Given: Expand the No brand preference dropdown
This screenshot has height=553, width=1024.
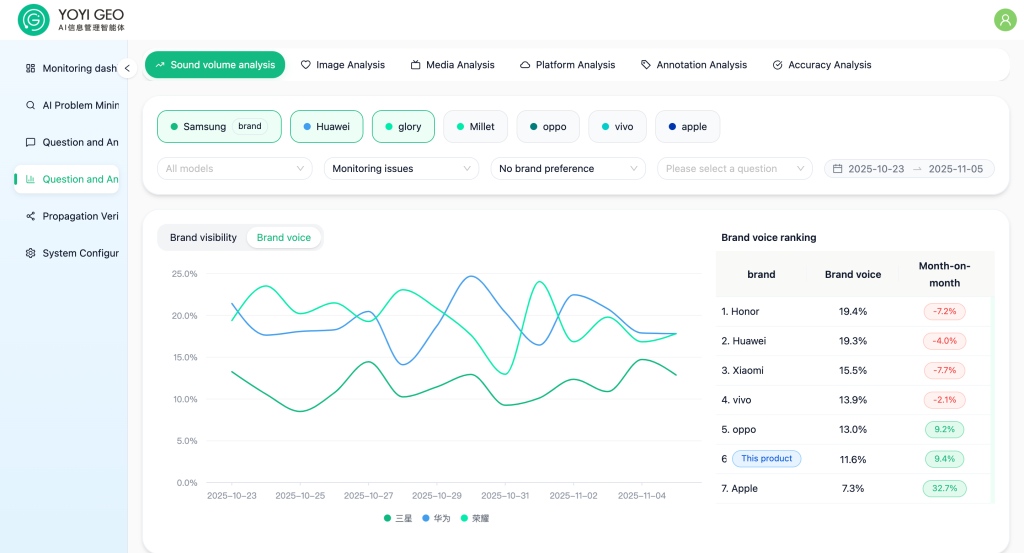Looking at the screenshot, I should (567, 169).
